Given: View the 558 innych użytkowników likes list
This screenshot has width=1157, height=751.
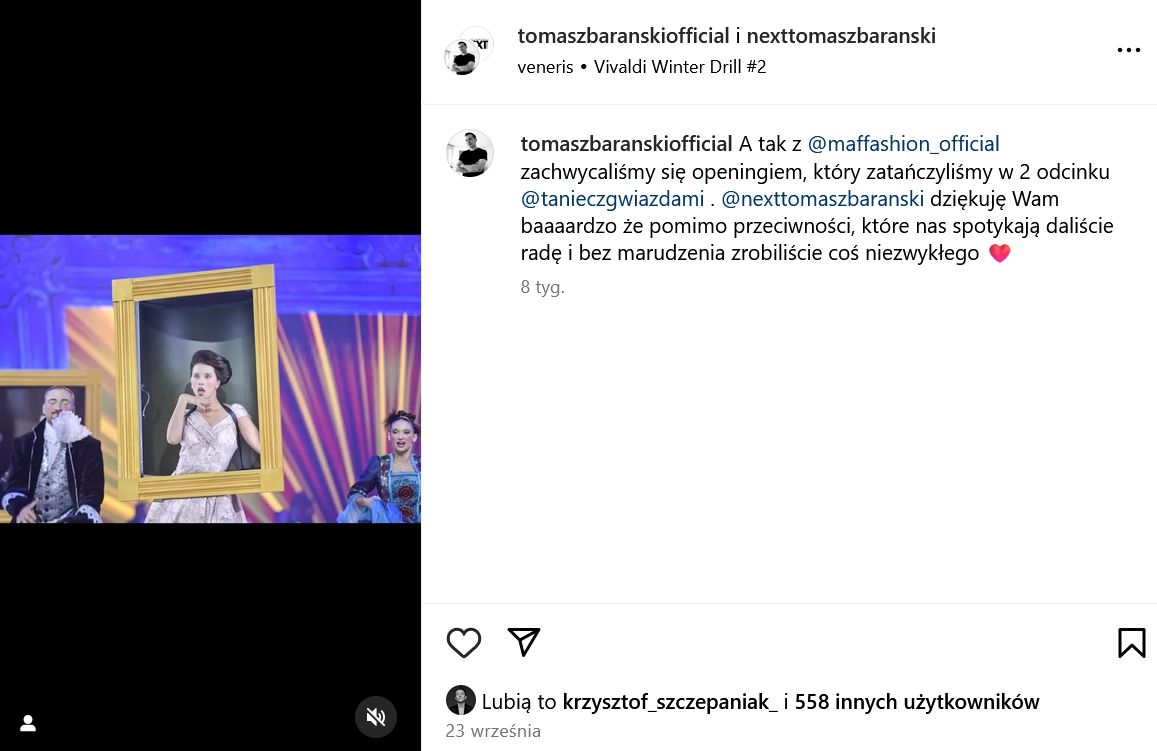Looking at the screenshot, I should 916,702.
